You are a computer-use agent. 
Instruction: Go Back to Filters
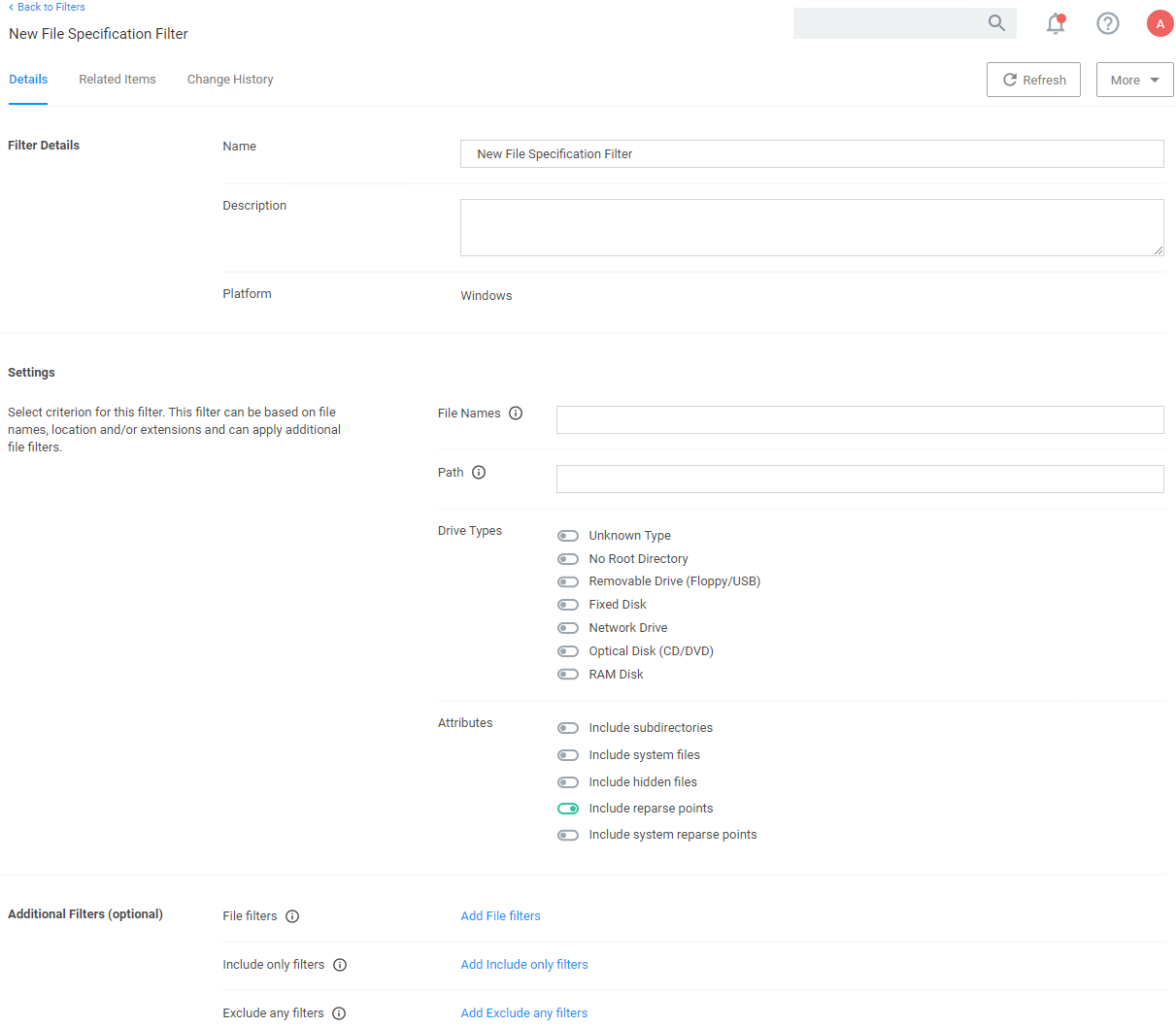(x=47, y=7)
